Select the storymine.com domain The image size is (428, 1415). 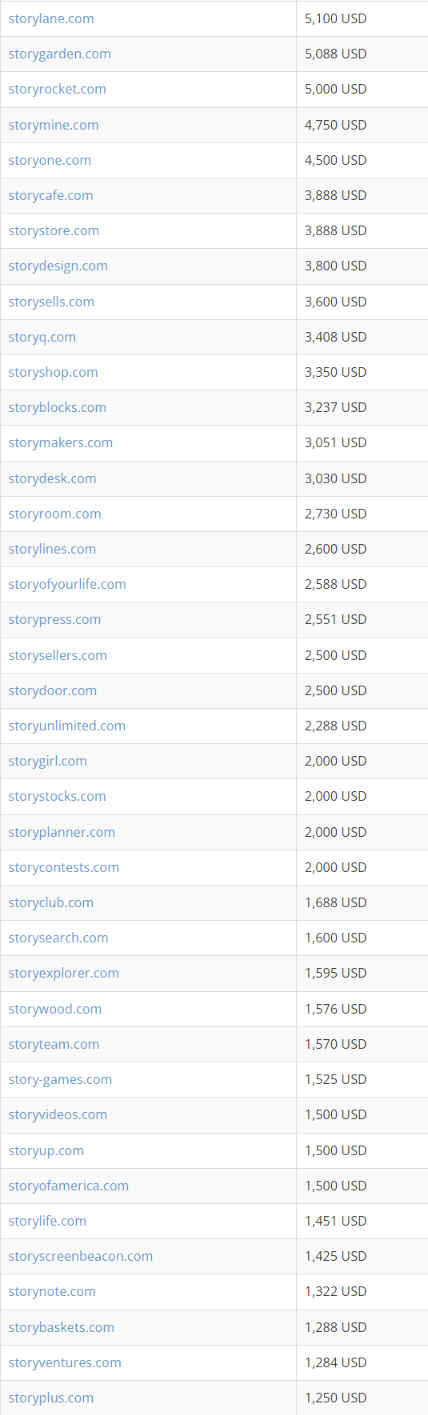(53, 125)
